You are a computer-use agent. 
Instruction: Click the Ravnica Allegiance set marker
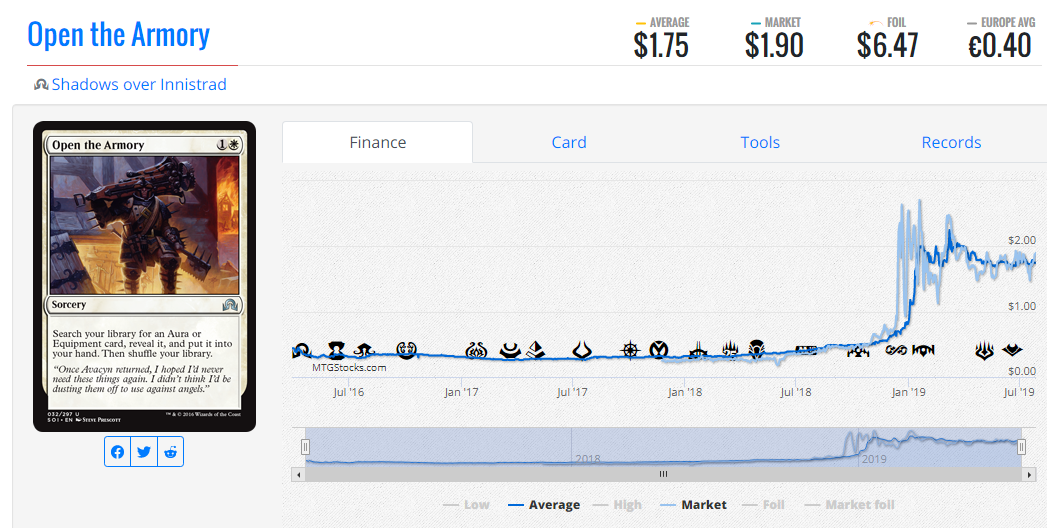click(x=923, y=350)
